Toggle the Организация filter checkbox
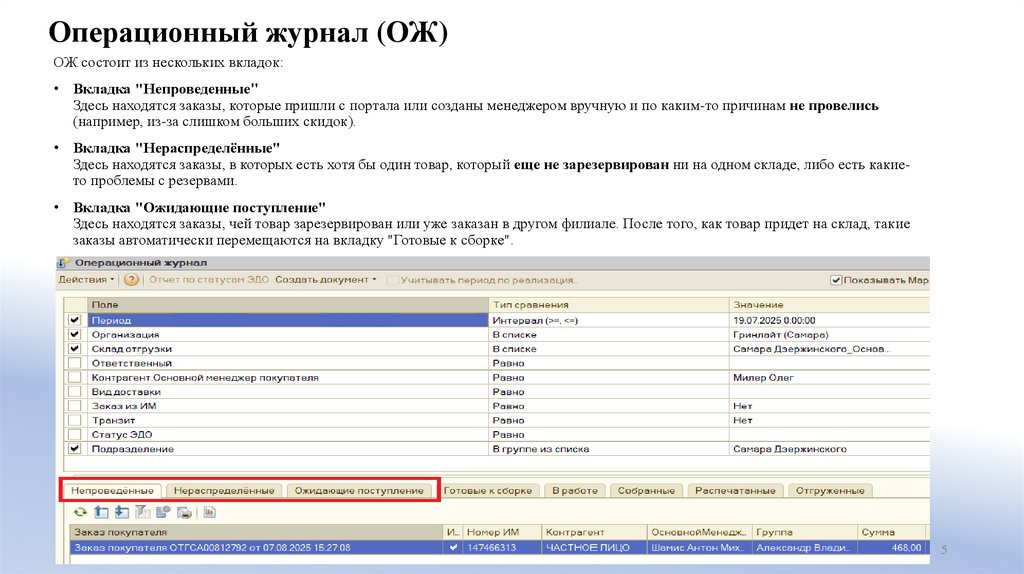Viewport: 1024px width, 574px height. pyautogui.click(x=74, y=334)
